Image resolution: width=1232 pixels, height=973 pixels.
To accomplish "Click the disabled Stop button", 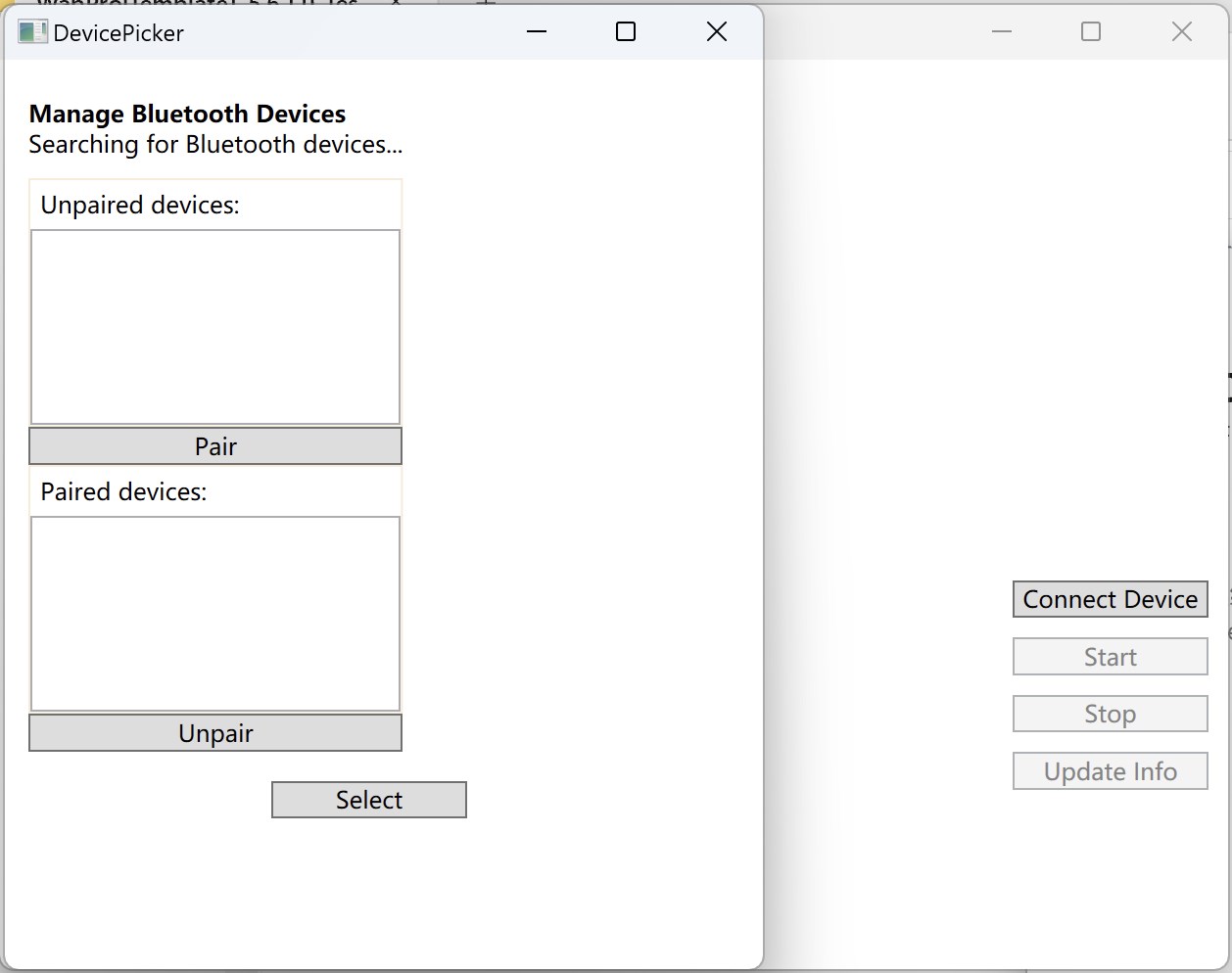I will tap(1110, 714).
